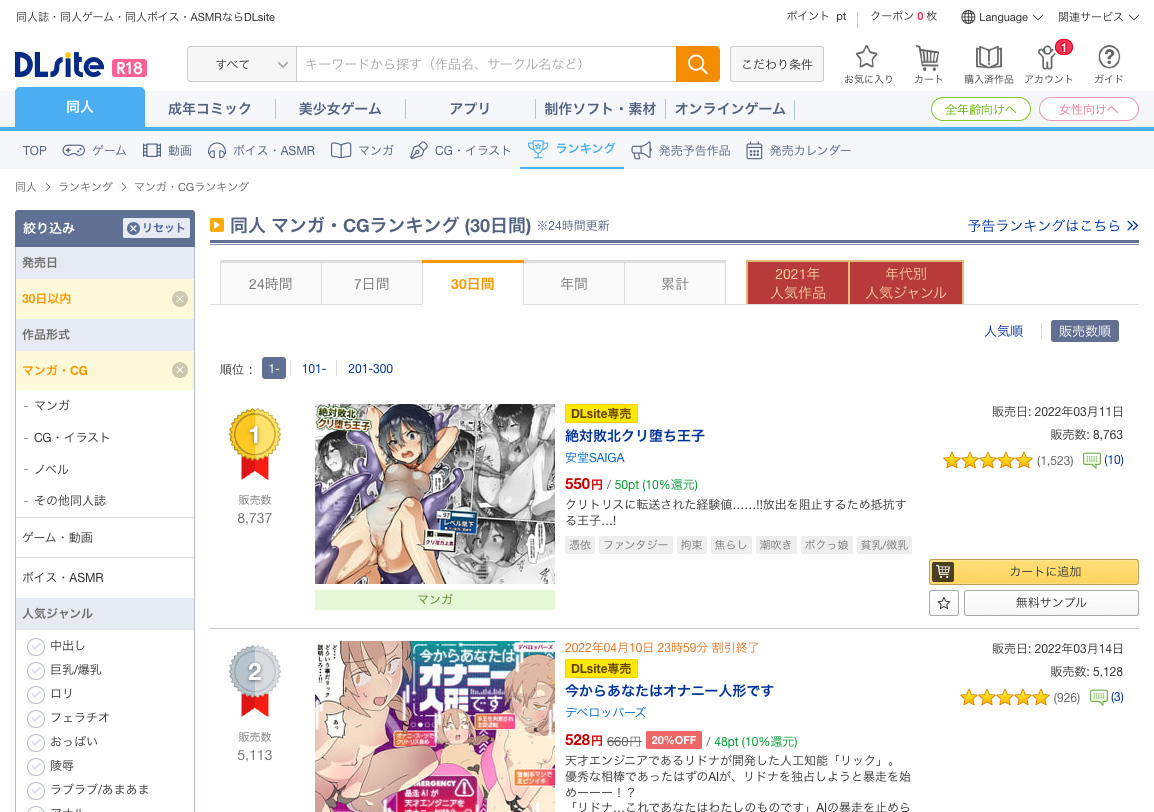
Task: Remove the 30日以内 filter with X icon
Action: 180,299
